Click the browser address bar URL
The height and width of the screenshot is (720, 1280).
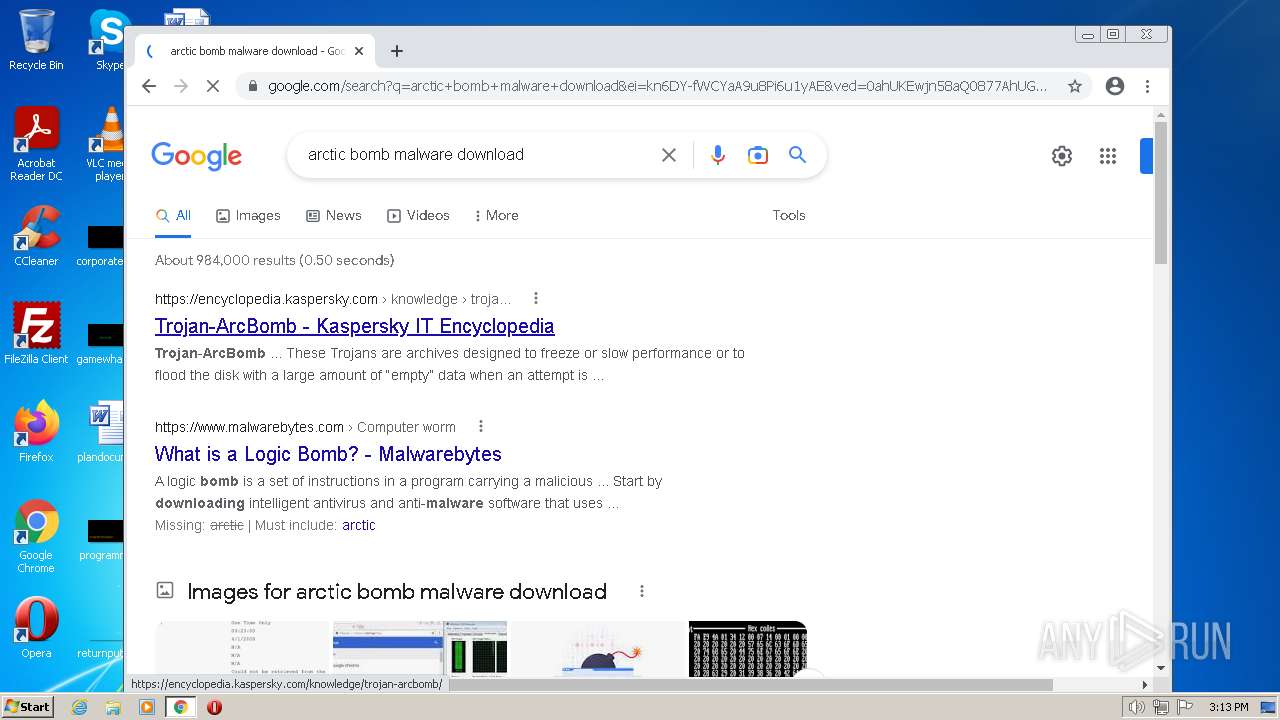pyautogui.click(x=657, y=86)
